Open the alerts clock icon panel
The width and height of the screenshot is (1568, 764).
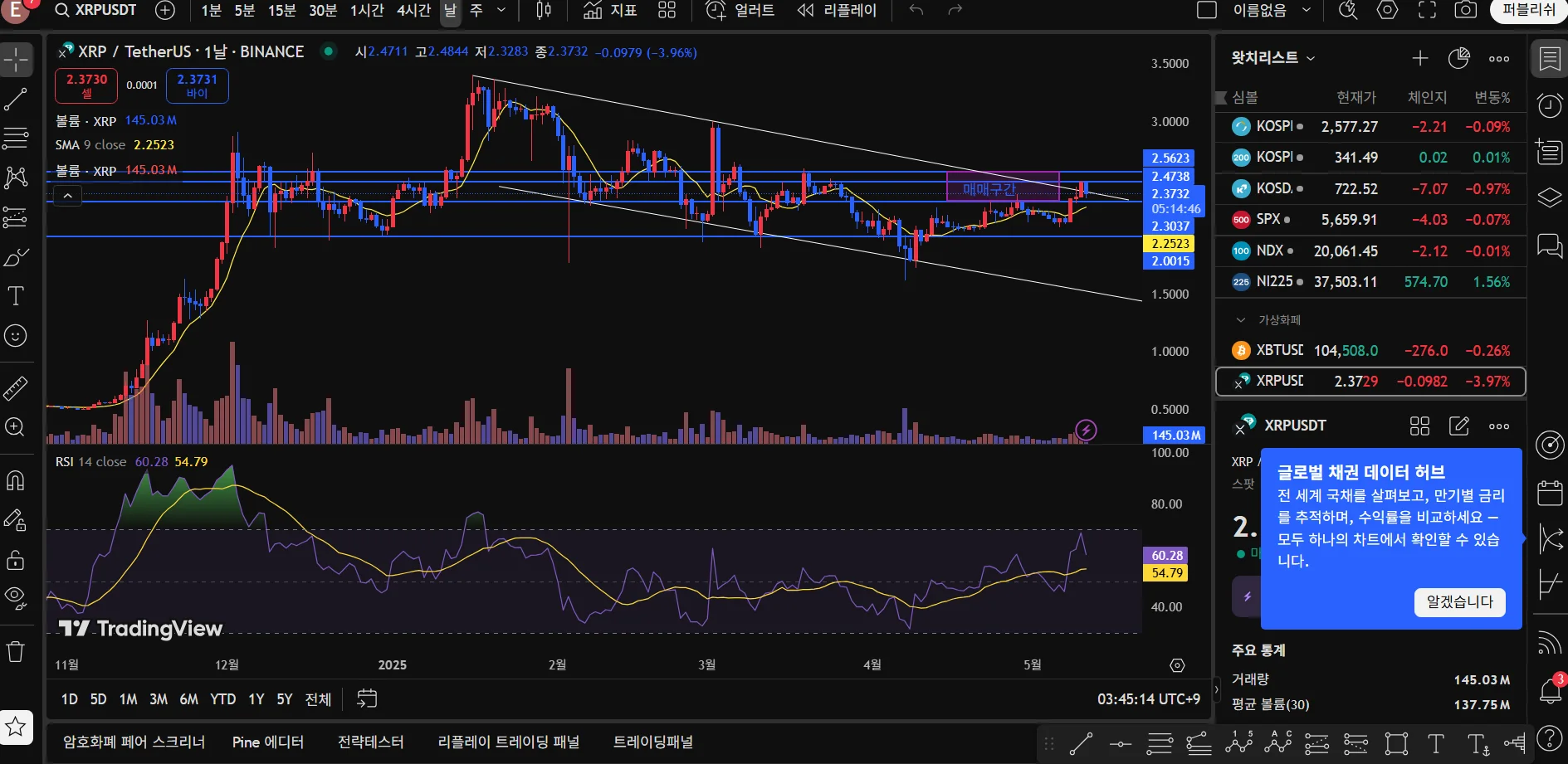[x=1549, y=105]
